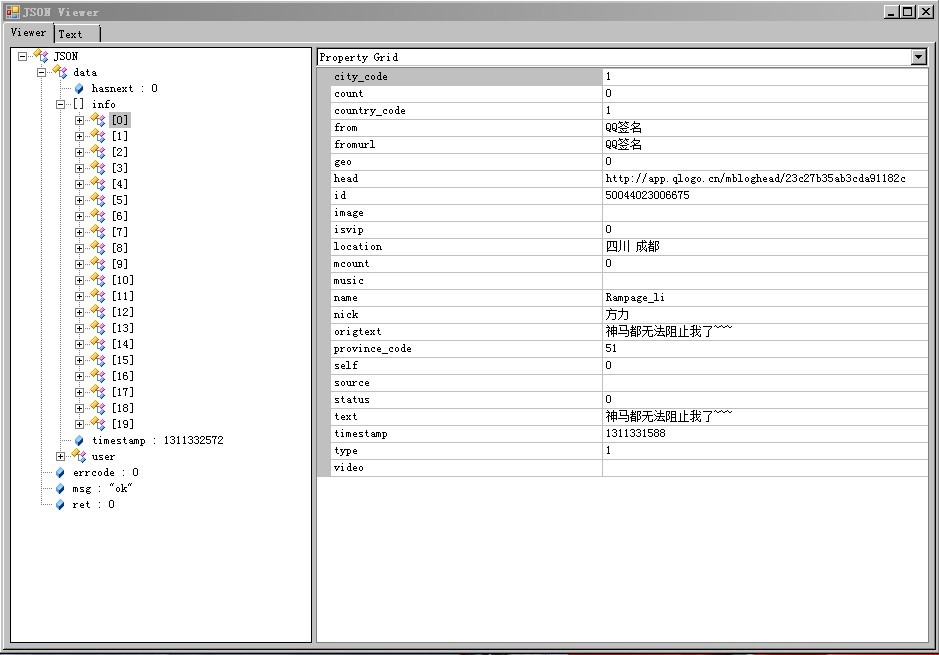This screenshot has height=655, width=939.
Task: Click the nick value 方力
Action: (x=617, y=314)
